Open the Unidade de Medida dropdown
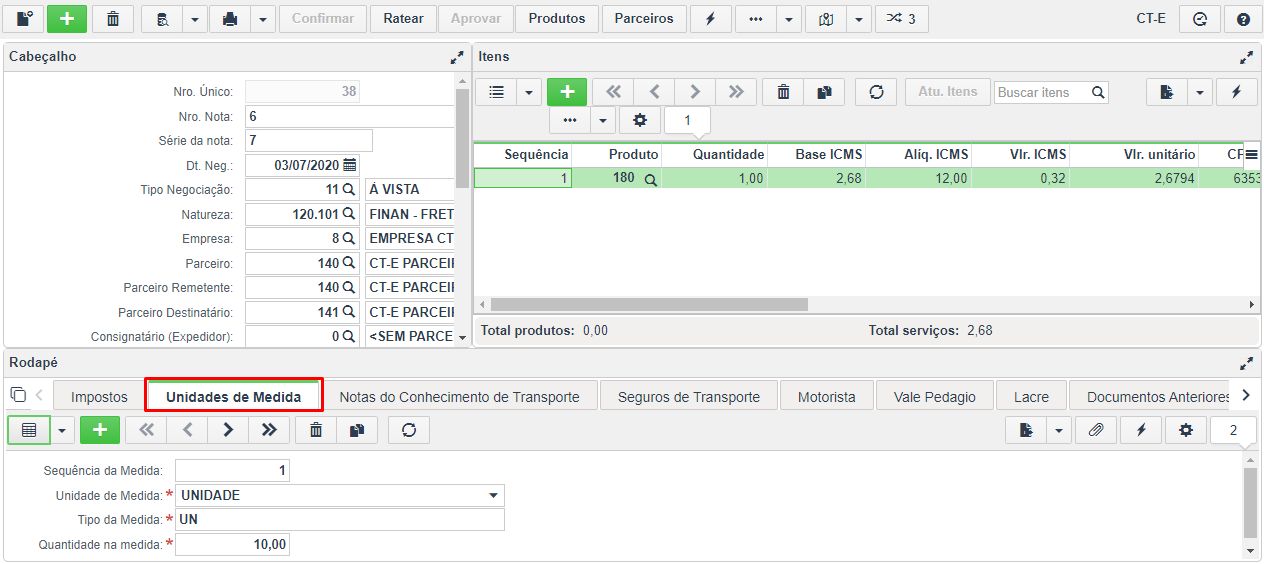 click(493, 496)
